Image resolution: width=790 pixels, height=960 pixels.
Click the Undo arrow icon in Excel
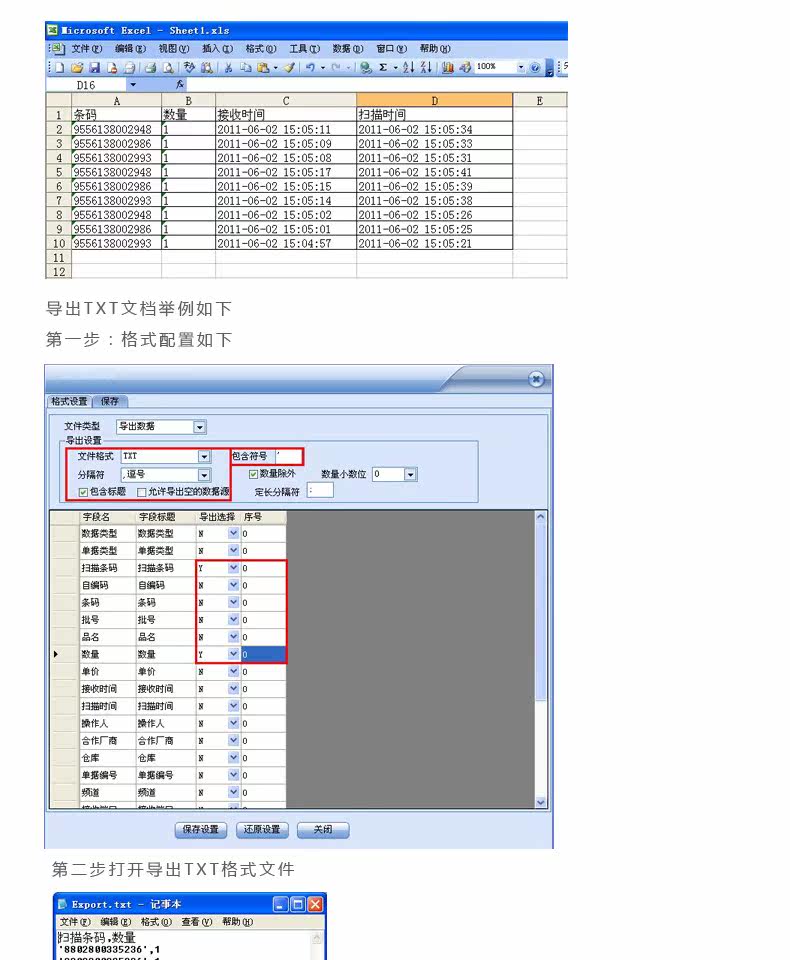(310, 67)
